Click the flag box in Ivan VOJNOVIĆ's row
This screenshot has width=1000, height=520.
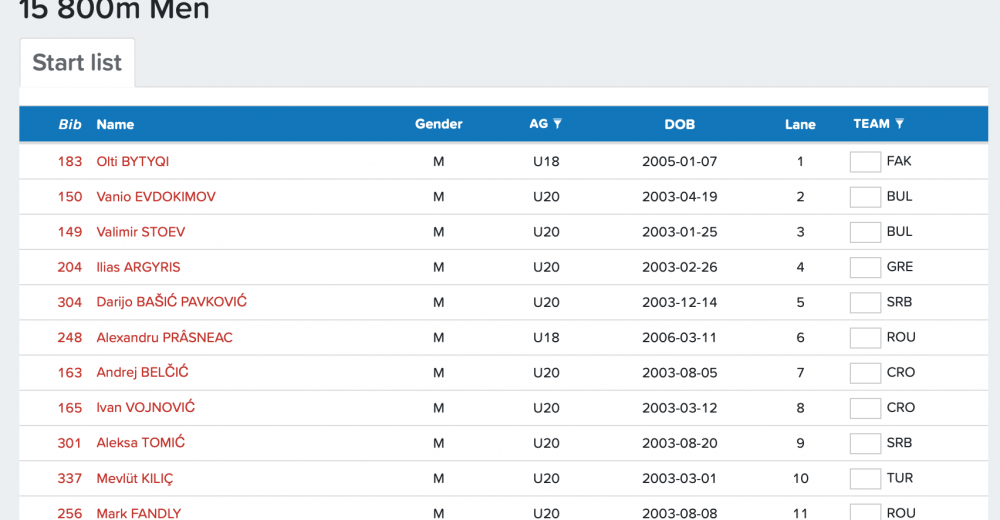(x=864, y=408)
